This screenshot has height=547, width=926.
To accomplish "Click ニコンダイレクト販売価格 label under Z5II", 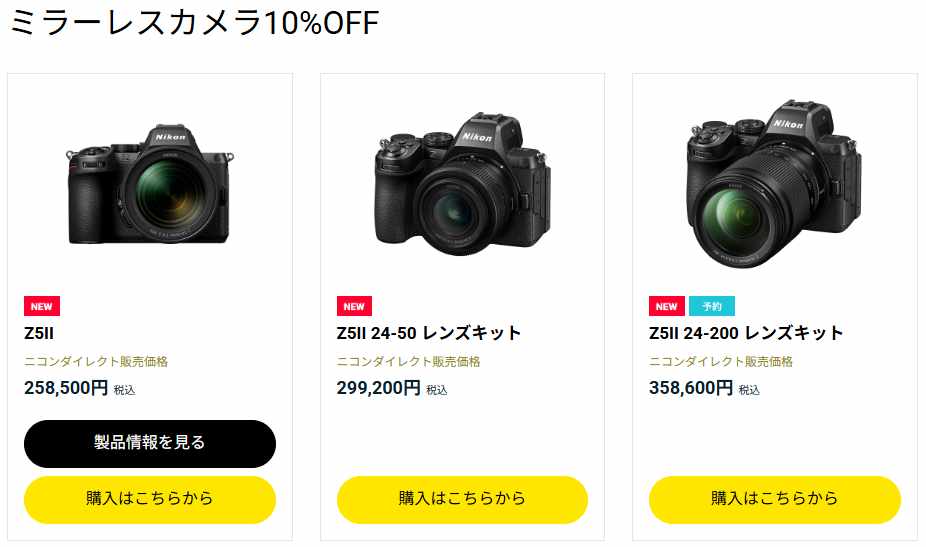I will tap(96, 362).
